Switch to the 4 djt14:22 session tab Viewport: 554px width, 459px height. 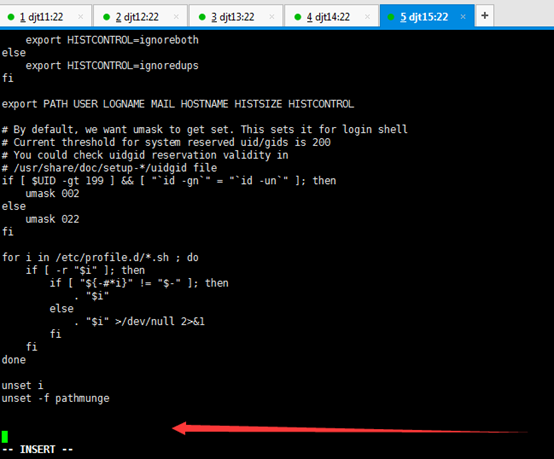[x=331, y=16]
